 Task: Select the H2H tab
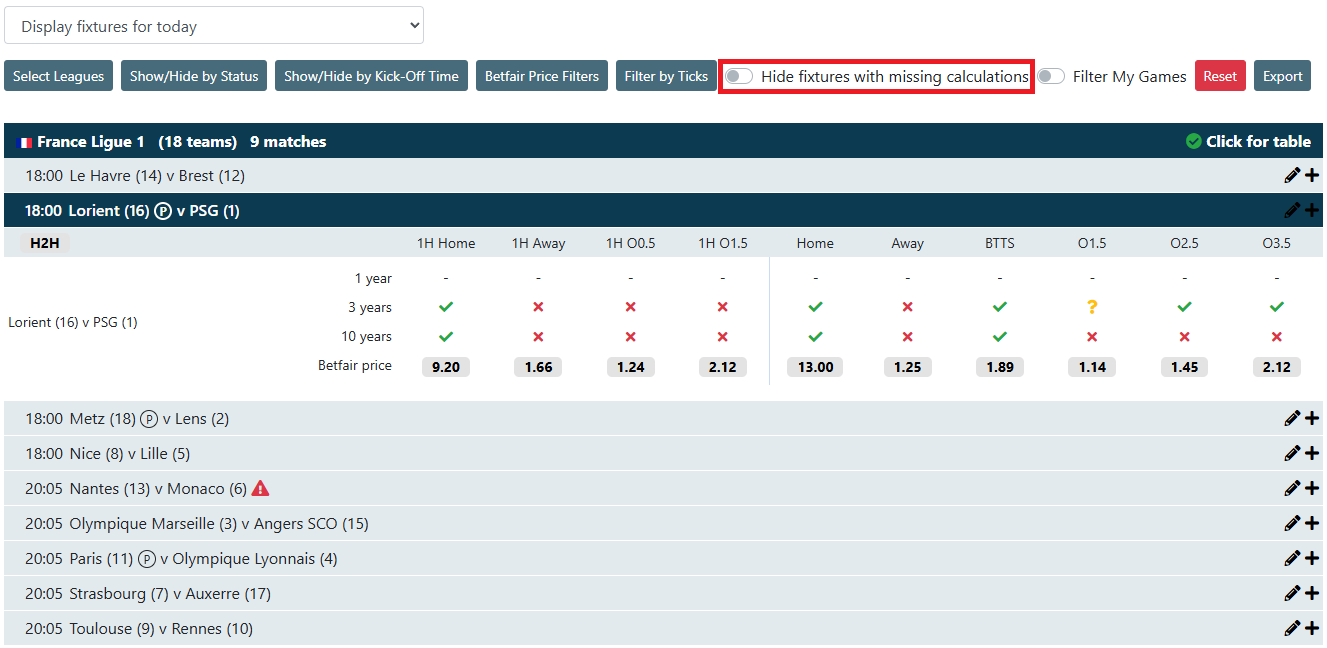(45, 243)
